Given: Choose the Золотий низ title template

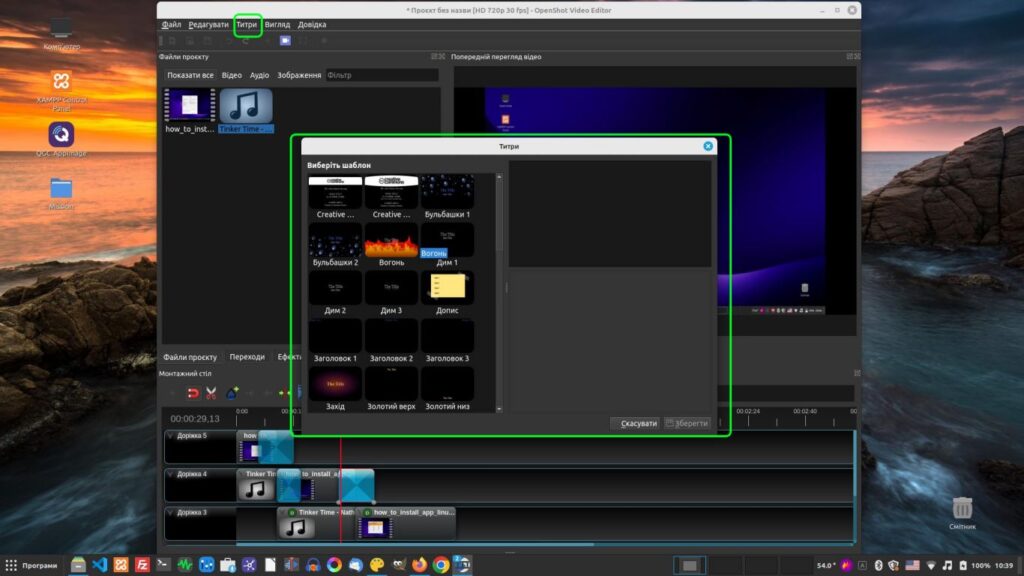Looking at the screenshot, I should [447, 389].
